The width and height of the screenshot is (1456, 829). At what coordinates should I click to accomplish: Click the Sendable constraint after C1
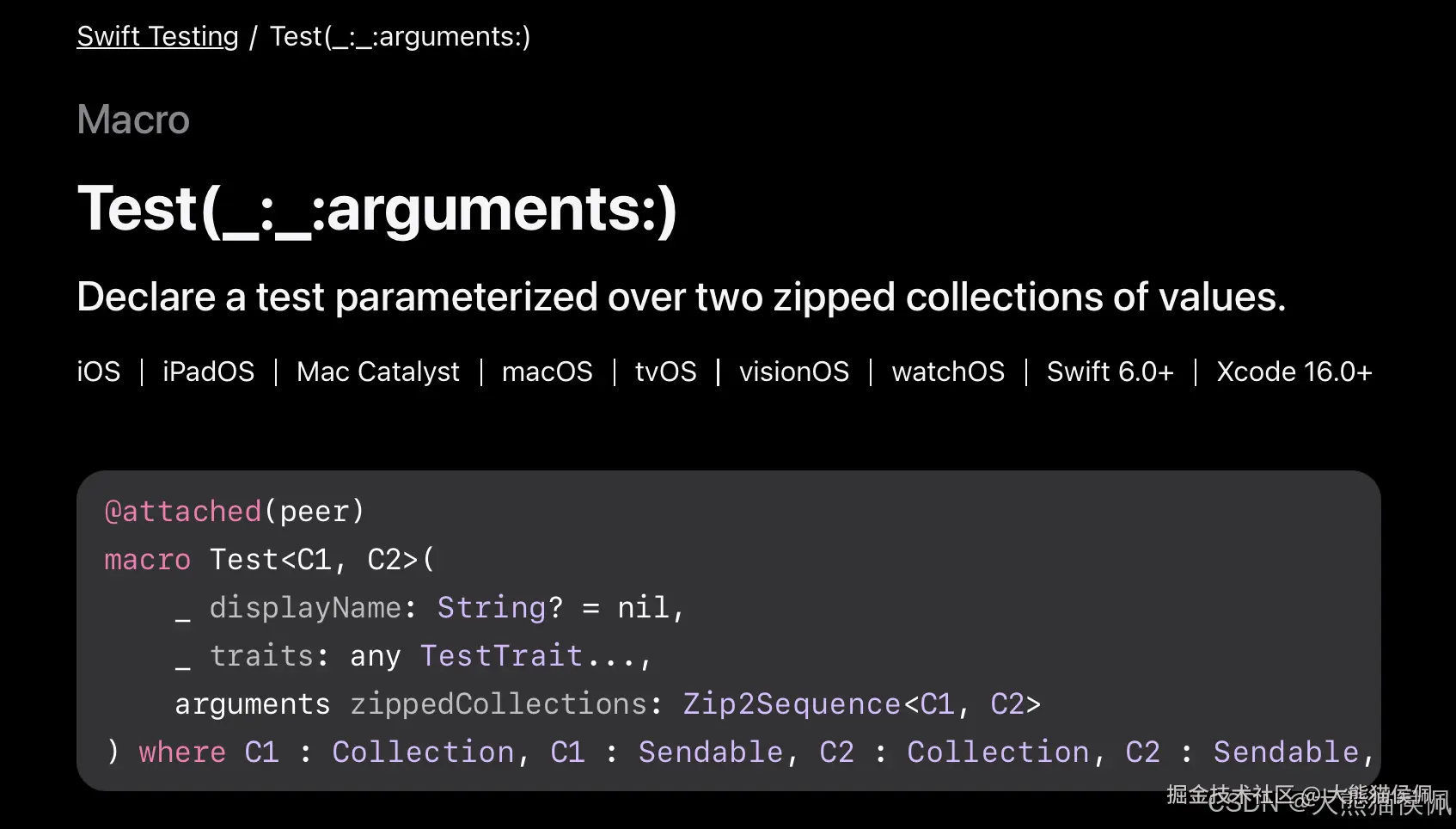click(x=710, y=752)
